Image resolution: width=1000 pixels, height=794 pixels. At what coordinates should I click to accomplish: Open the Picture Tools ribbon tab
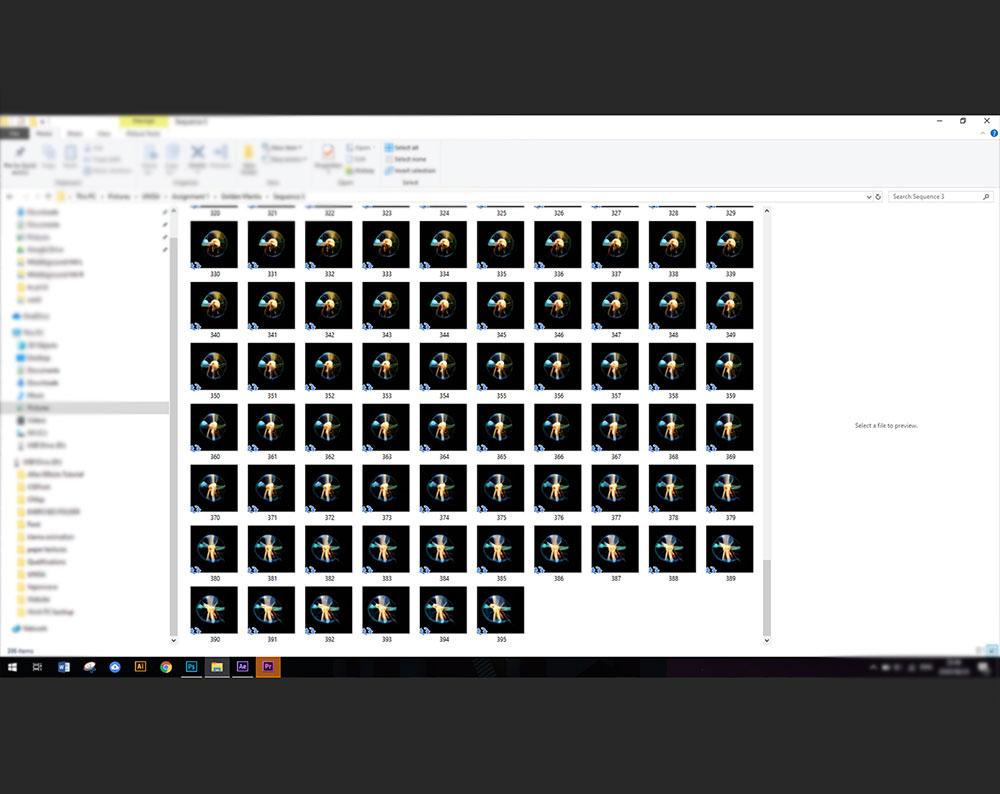[143, 133]
